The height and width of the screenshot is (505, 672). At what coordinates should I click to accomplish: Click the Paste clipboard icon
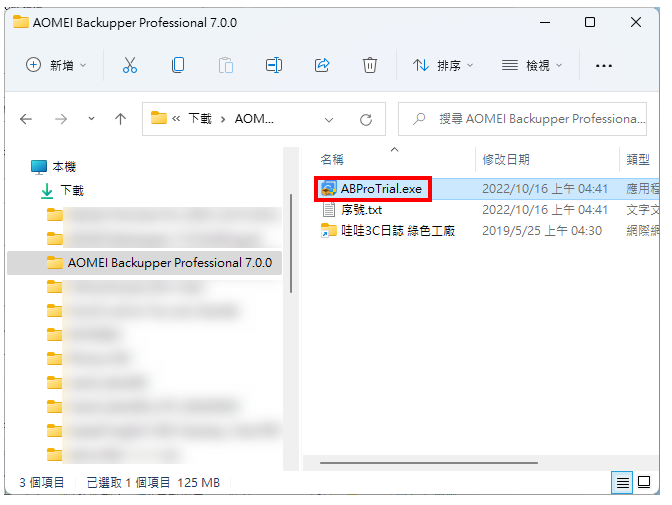(x=226, y=66)
